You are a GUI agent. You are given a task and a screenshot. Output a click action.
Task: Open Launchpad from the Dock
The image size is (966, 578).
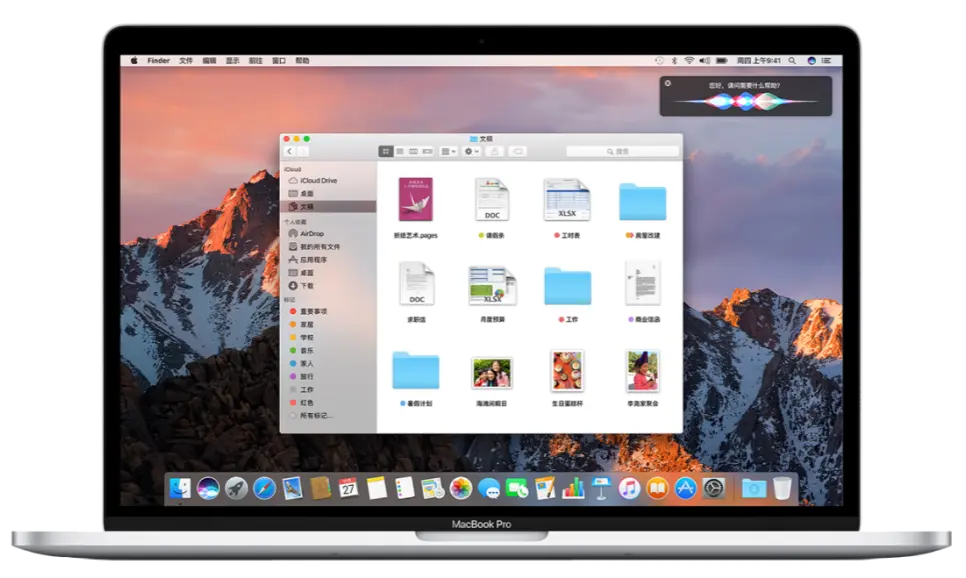pyautogui.click(x=236, y=488)
